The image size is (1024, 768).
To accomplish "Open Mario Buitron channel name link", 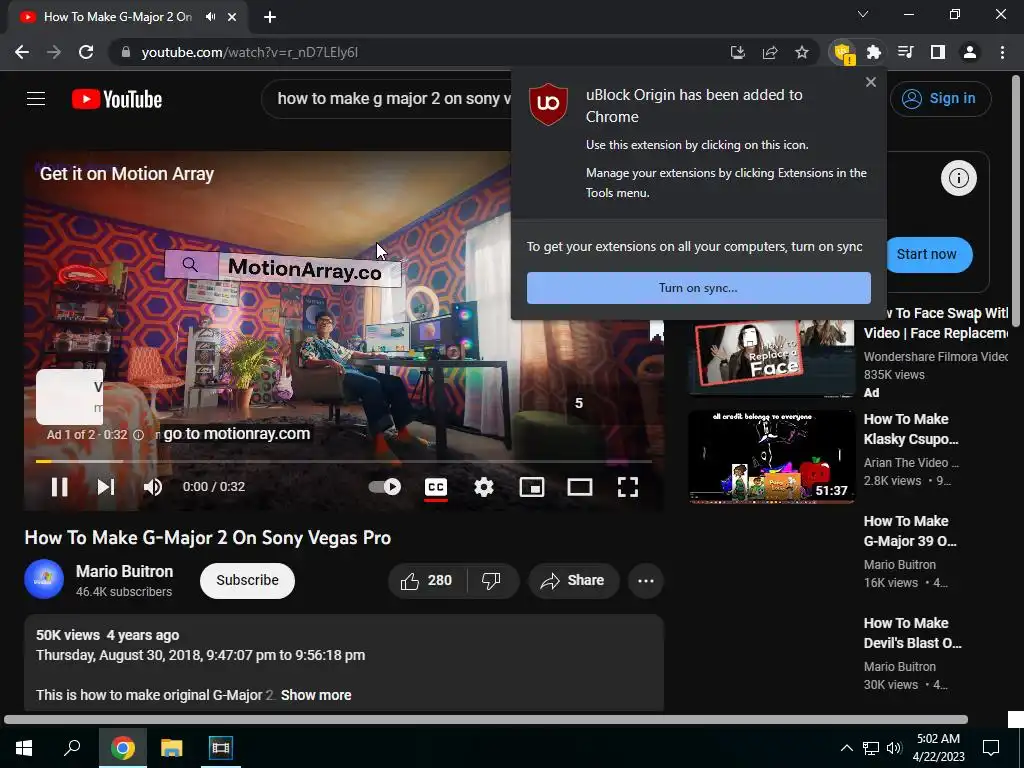I will point(124,571).
